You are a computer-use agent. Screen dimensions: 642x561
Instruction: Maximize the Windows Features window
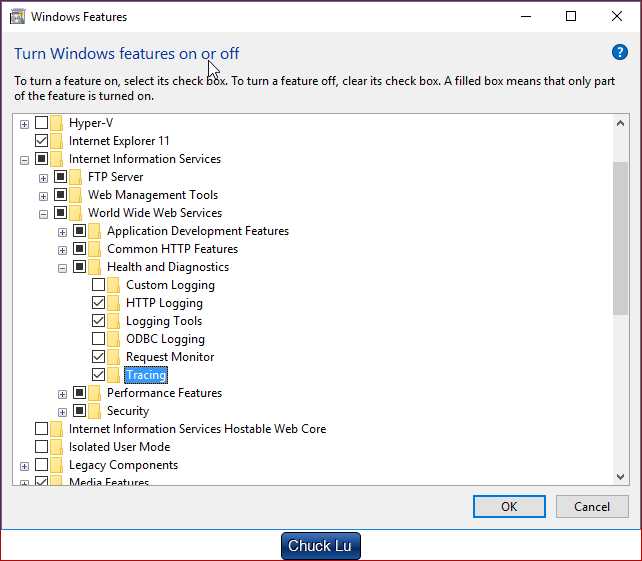[x=571, y=16]
